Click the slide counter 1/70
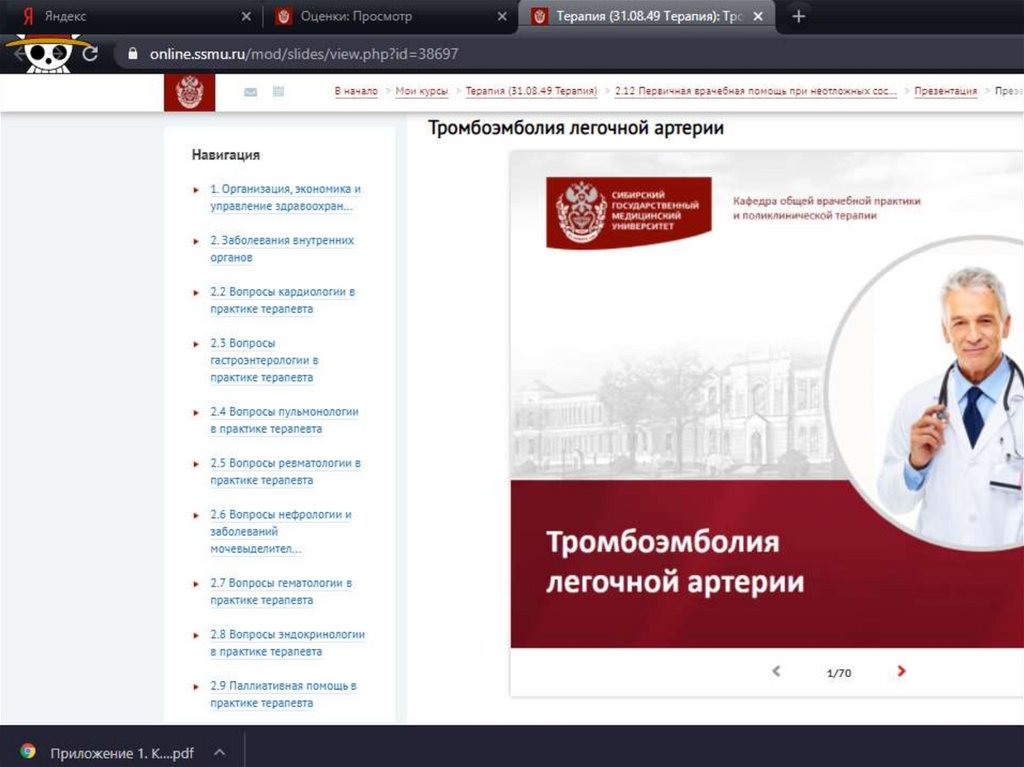 839,672
